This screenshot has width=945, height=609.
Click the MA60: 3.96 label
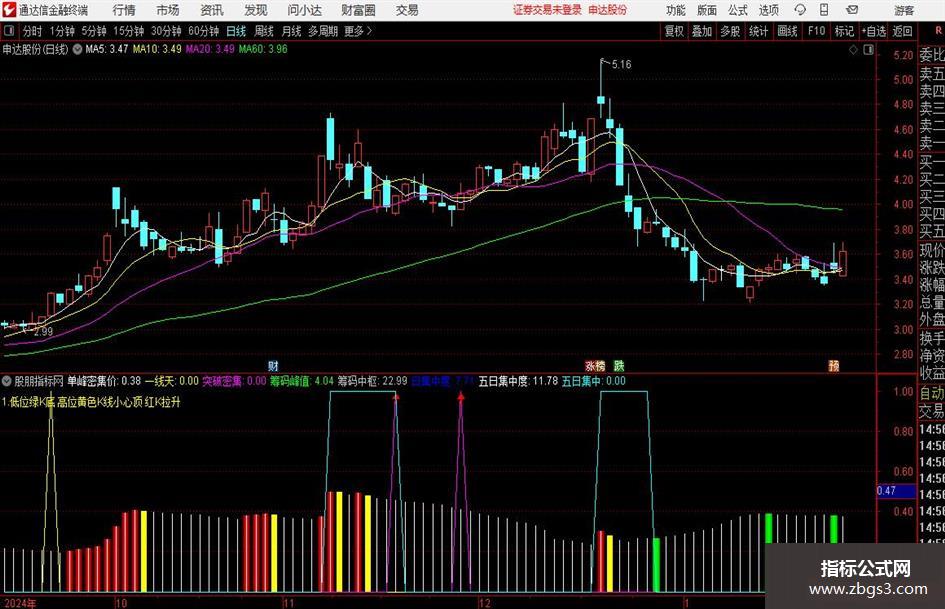(263, 49)
